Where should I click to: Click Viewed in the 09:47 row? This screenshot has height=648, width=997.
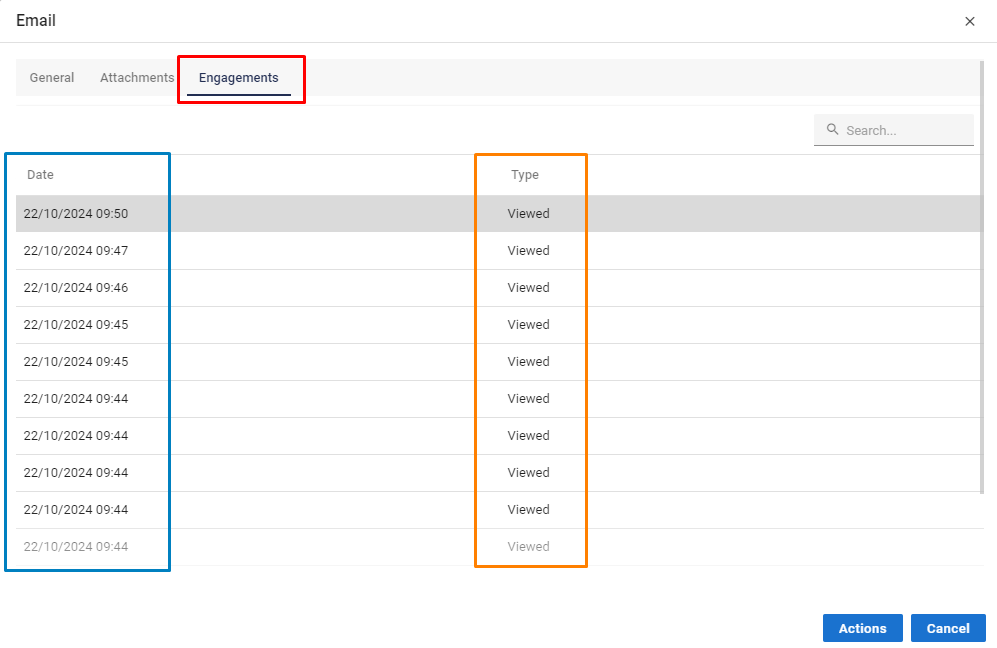pos(528,251)
